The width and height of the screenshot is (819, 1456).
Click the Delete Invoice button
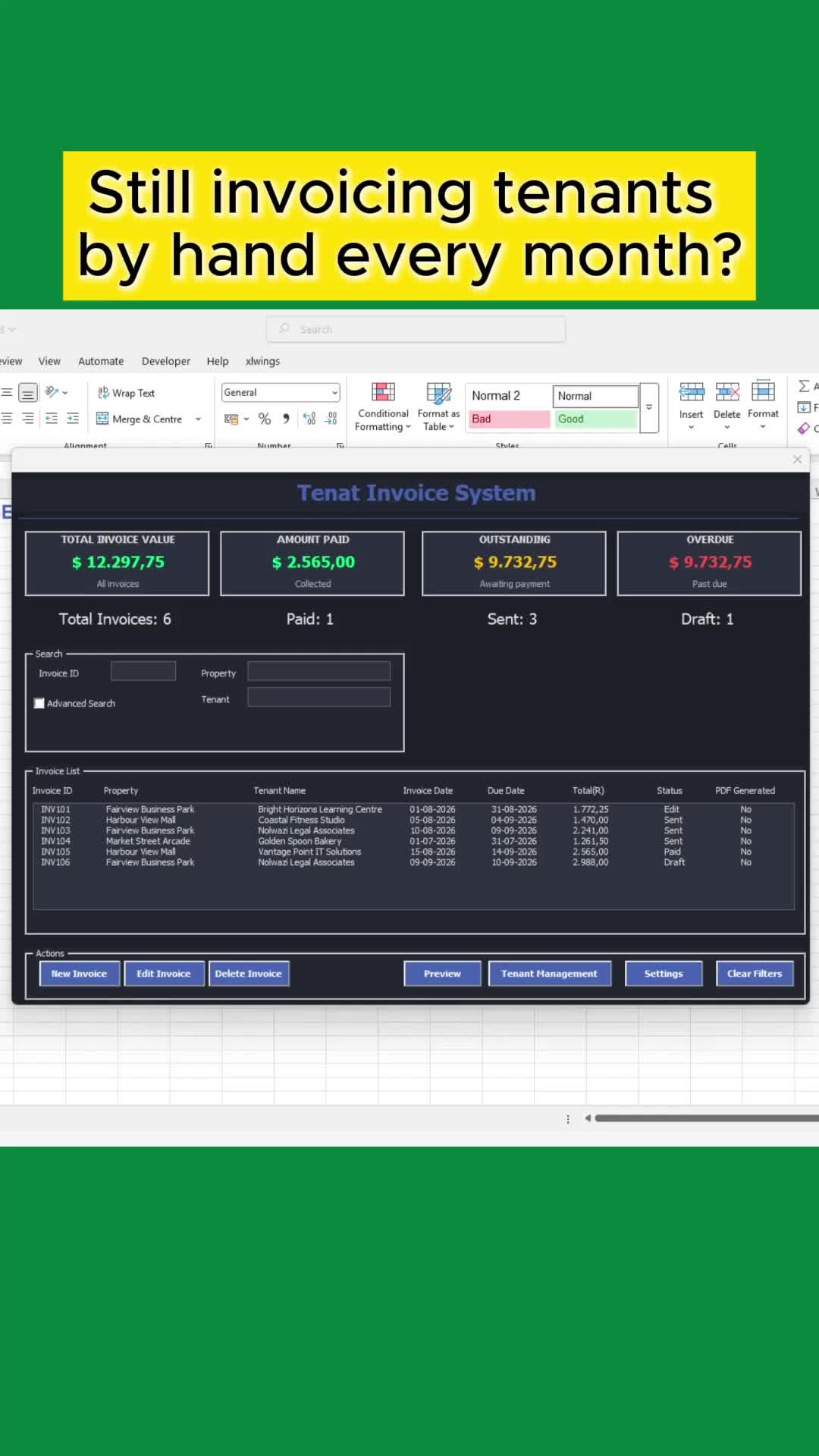coord(248,974)
